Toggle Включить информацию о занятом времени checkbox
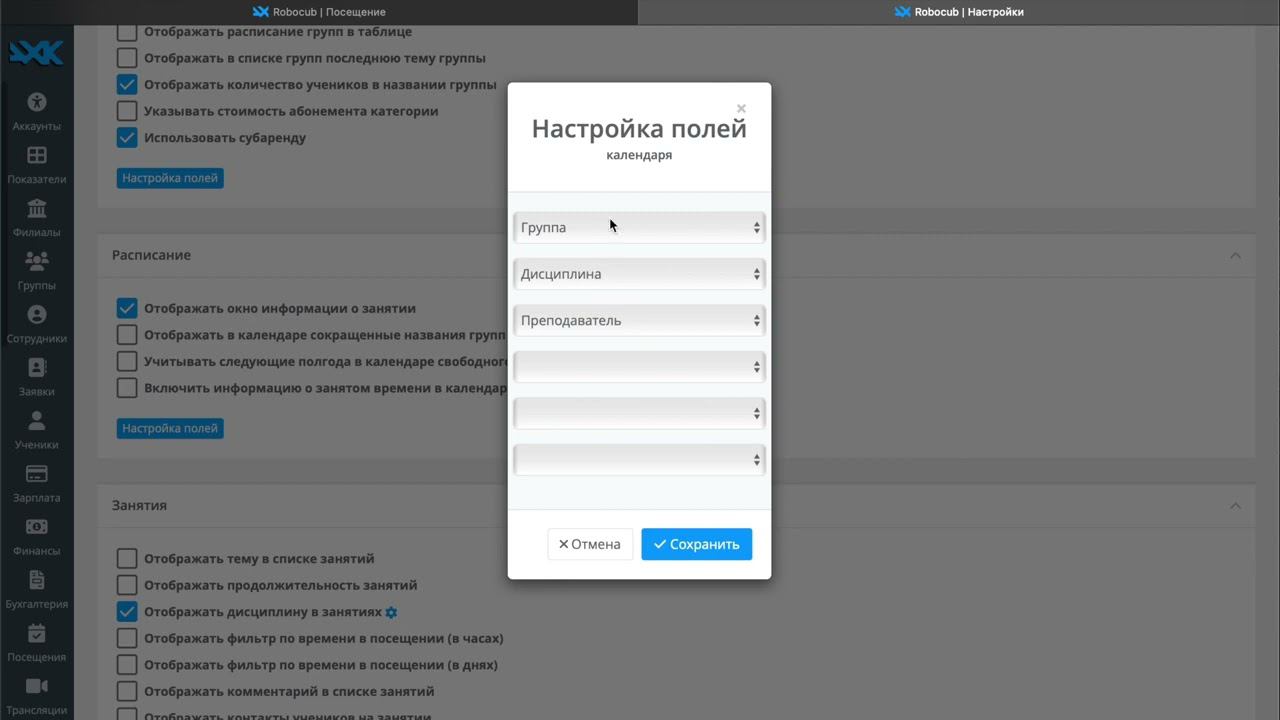 [x=127, y=388]
